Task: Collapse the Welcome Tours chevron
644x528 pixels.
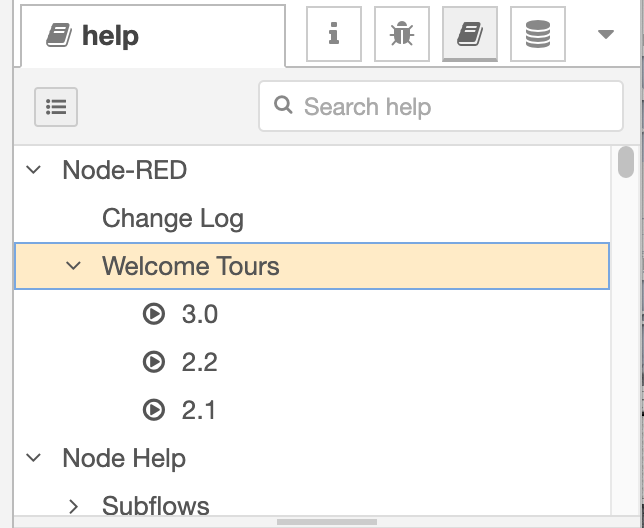Action: pyautogui.click(x=74, y=266)
